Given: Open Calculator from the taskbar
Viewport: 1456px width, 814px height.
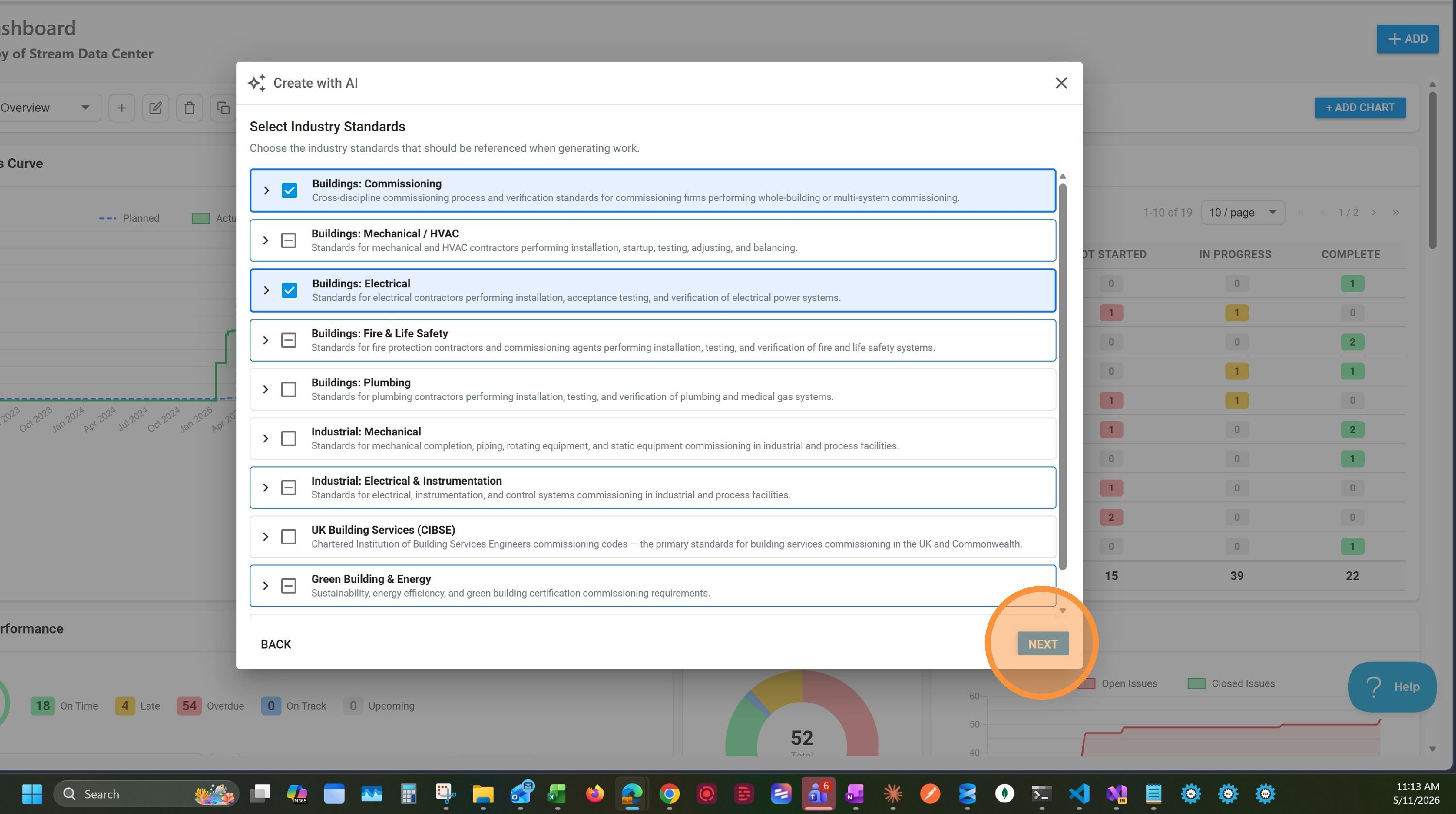Looking at the screenshot, I should 409,794.
